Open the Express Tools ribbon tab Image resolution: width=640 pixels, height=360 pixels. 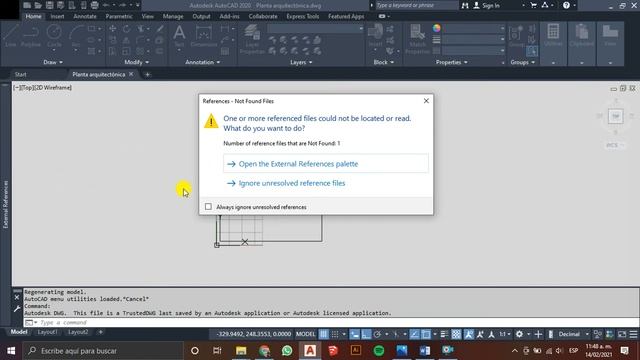point(302,16)
